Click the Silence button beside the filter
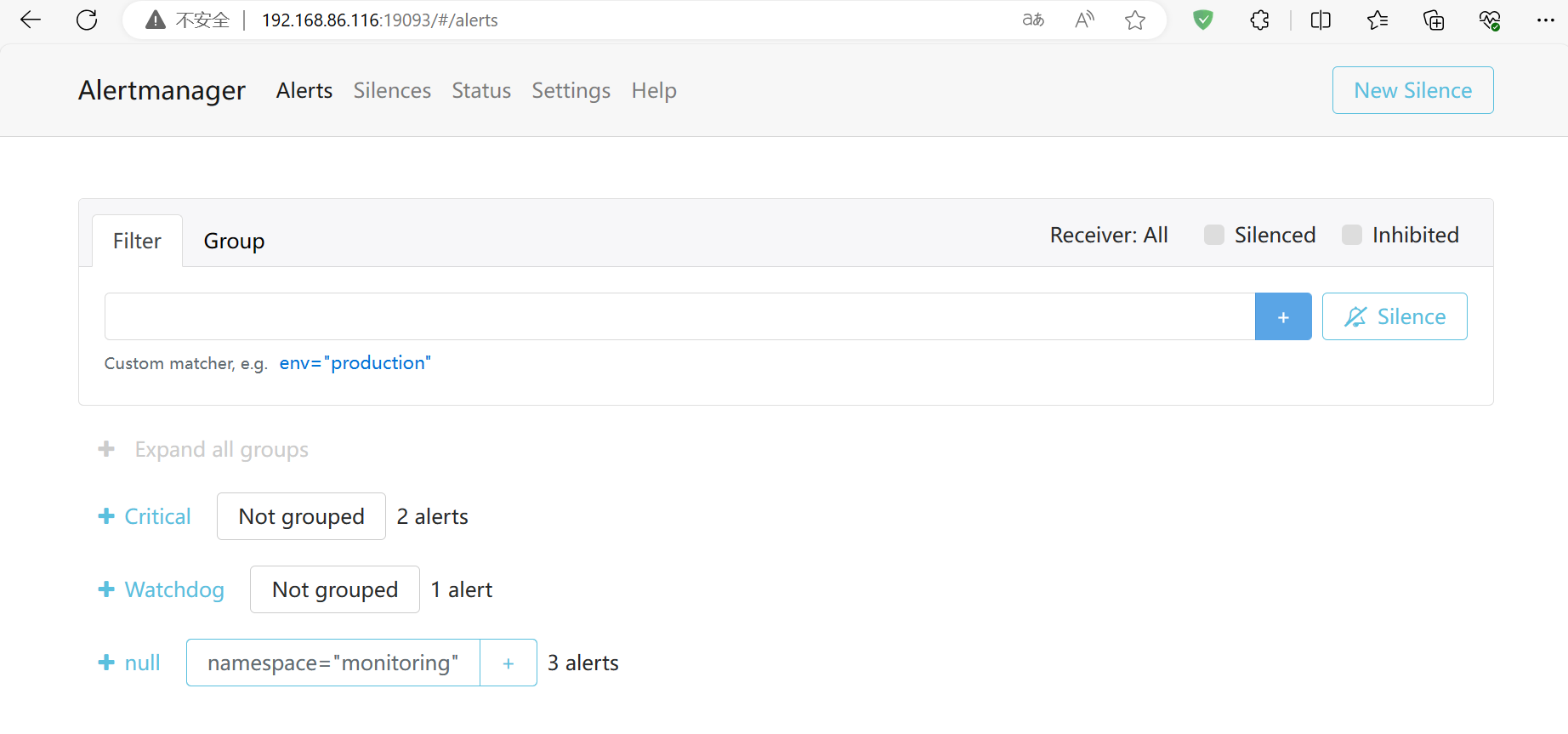The width and height of the screenshot is (1568, 734). (1395, 316)
